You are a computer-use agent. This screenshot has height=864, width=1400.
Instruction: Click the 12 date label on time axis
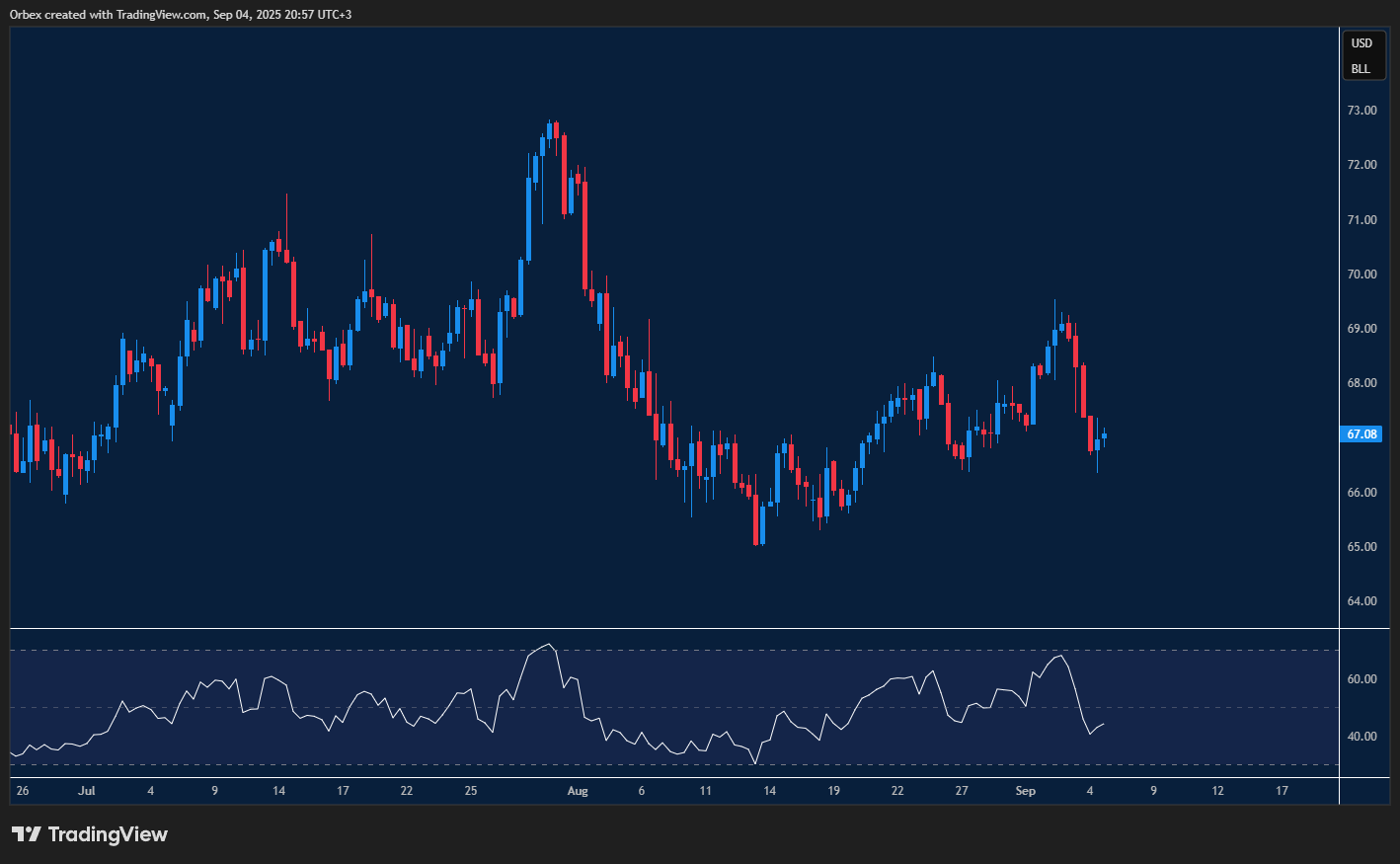click(1217, 791)
